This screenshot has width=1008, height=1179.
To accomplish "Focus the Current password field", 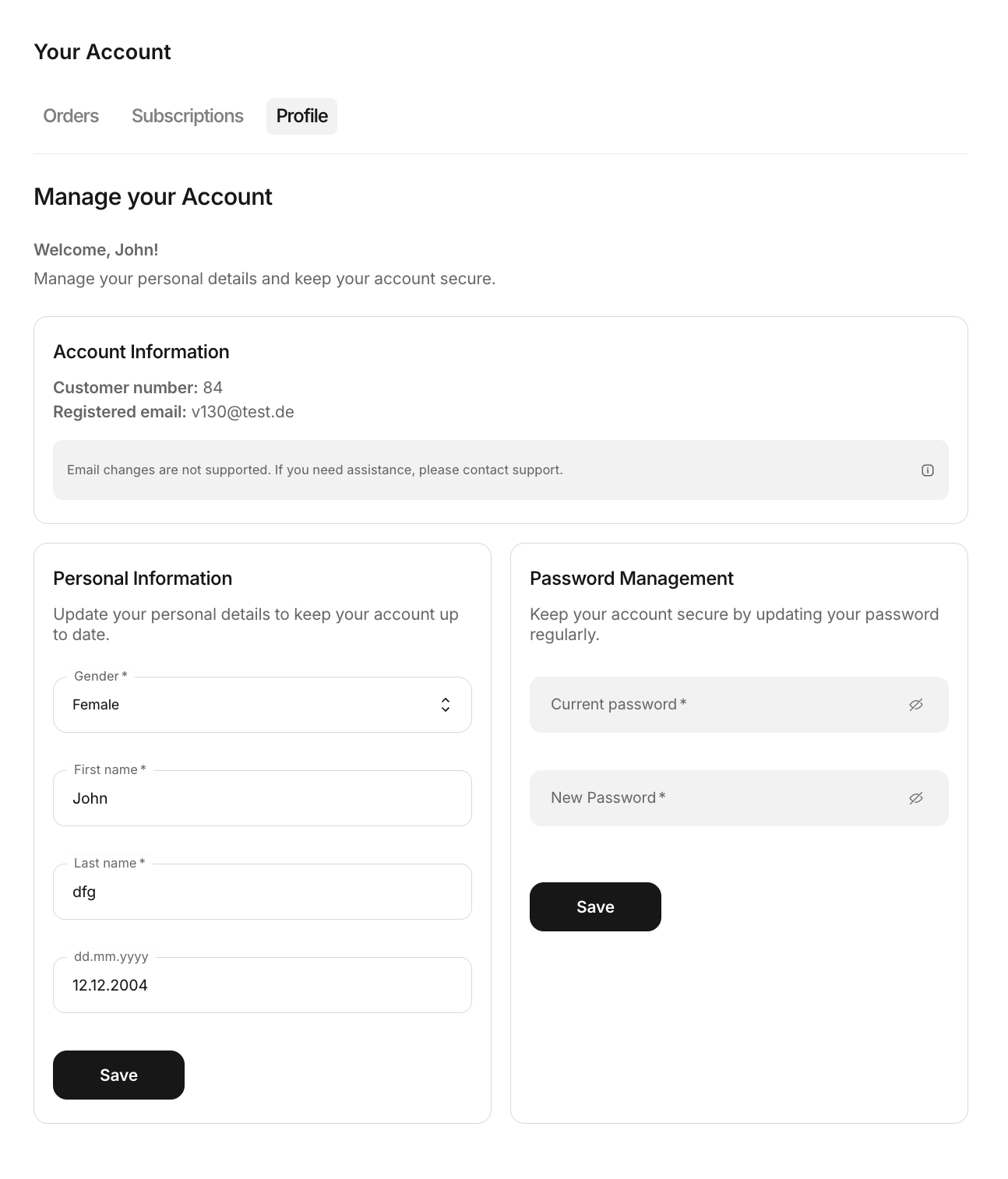I will point(717,705).
